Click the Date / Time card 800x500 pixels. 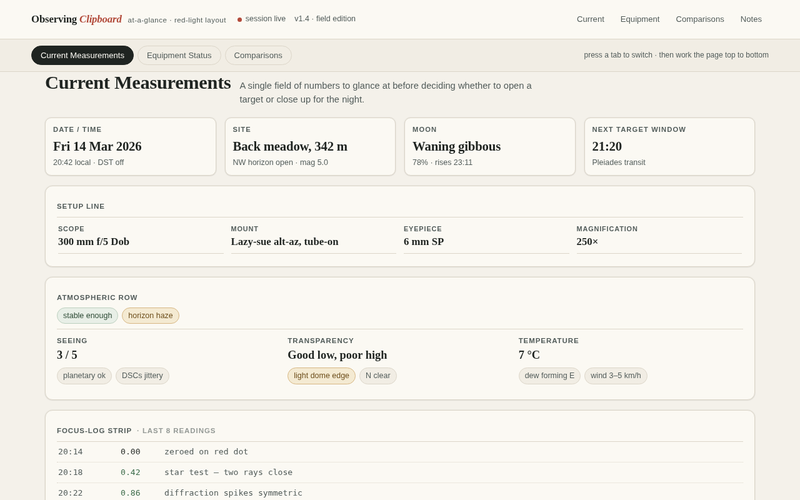tap(131, 146)
